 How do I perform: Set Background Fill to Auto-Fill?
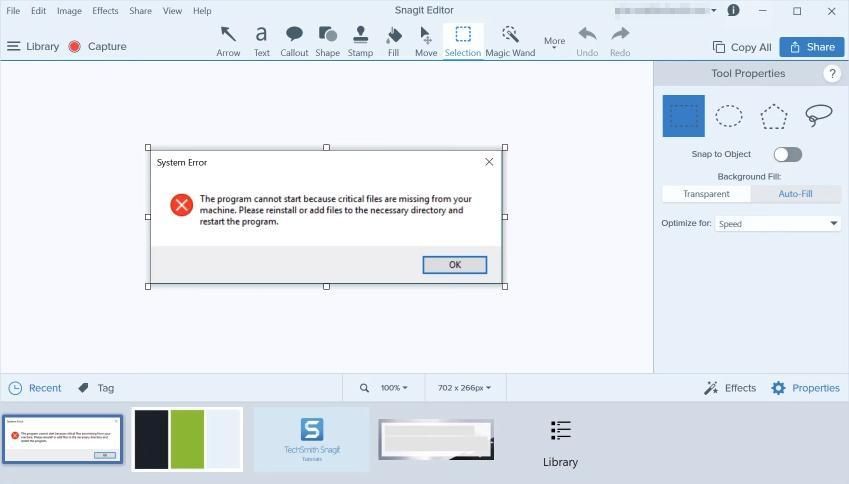[795, 194]
